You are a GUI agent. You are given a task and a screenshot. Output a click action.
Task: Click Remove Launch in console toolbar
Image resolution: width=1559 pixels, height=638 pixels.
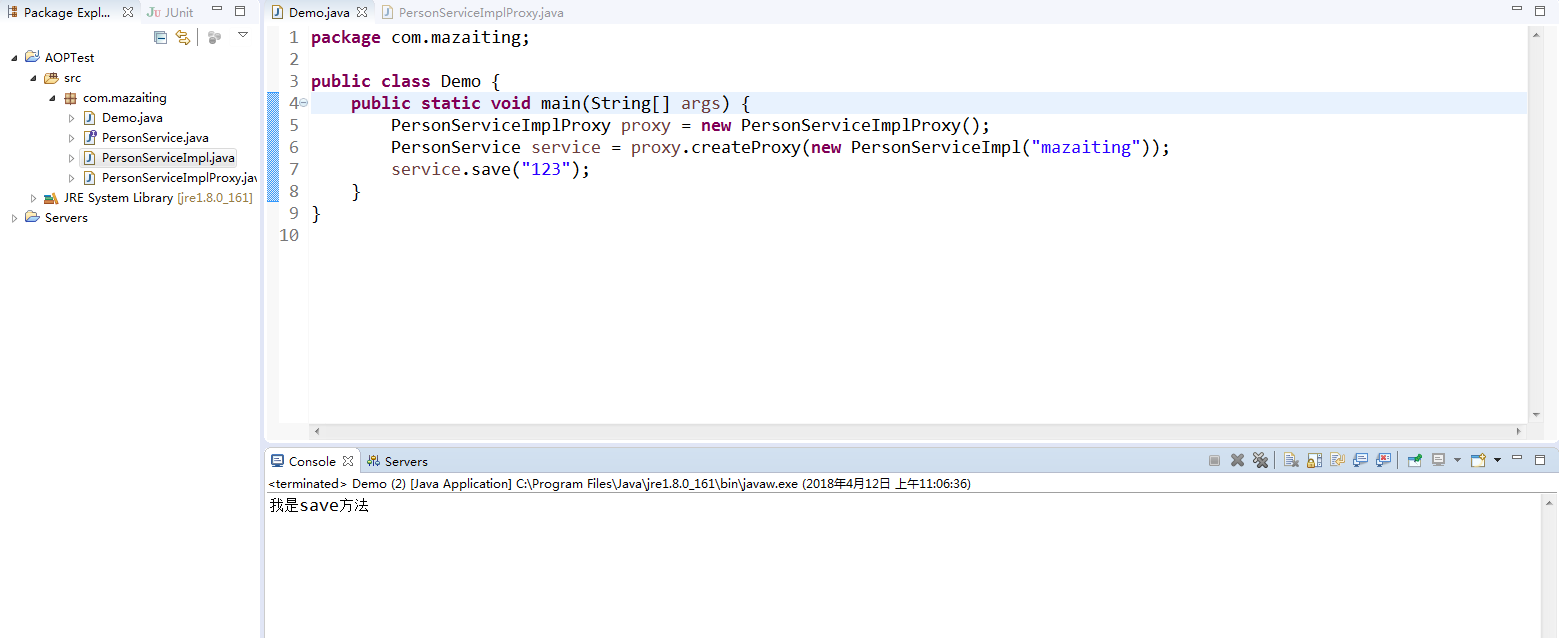coord(1237,460)
